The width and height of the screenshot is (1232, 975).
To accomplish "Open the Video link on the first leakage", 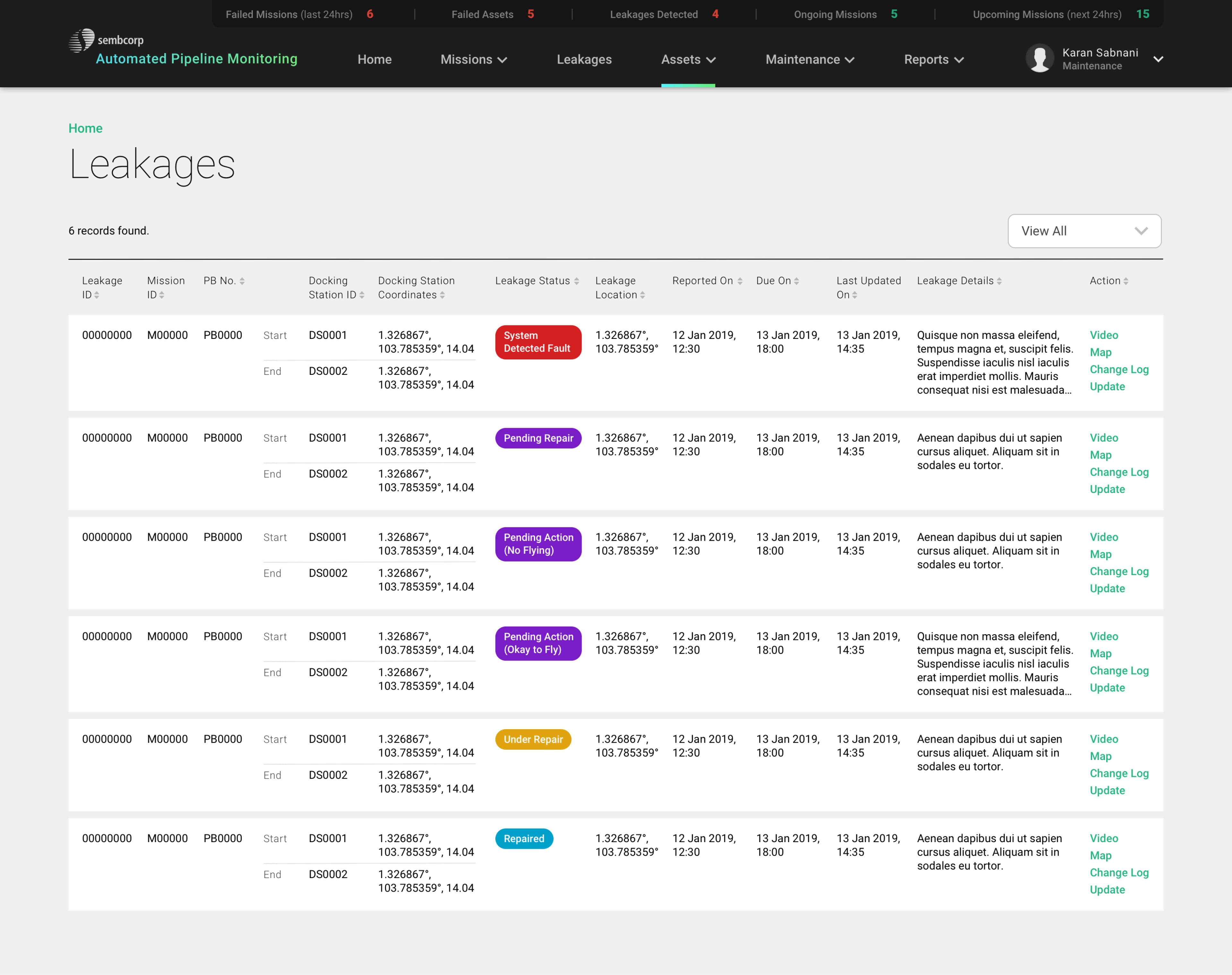I will pos(1103,335).
